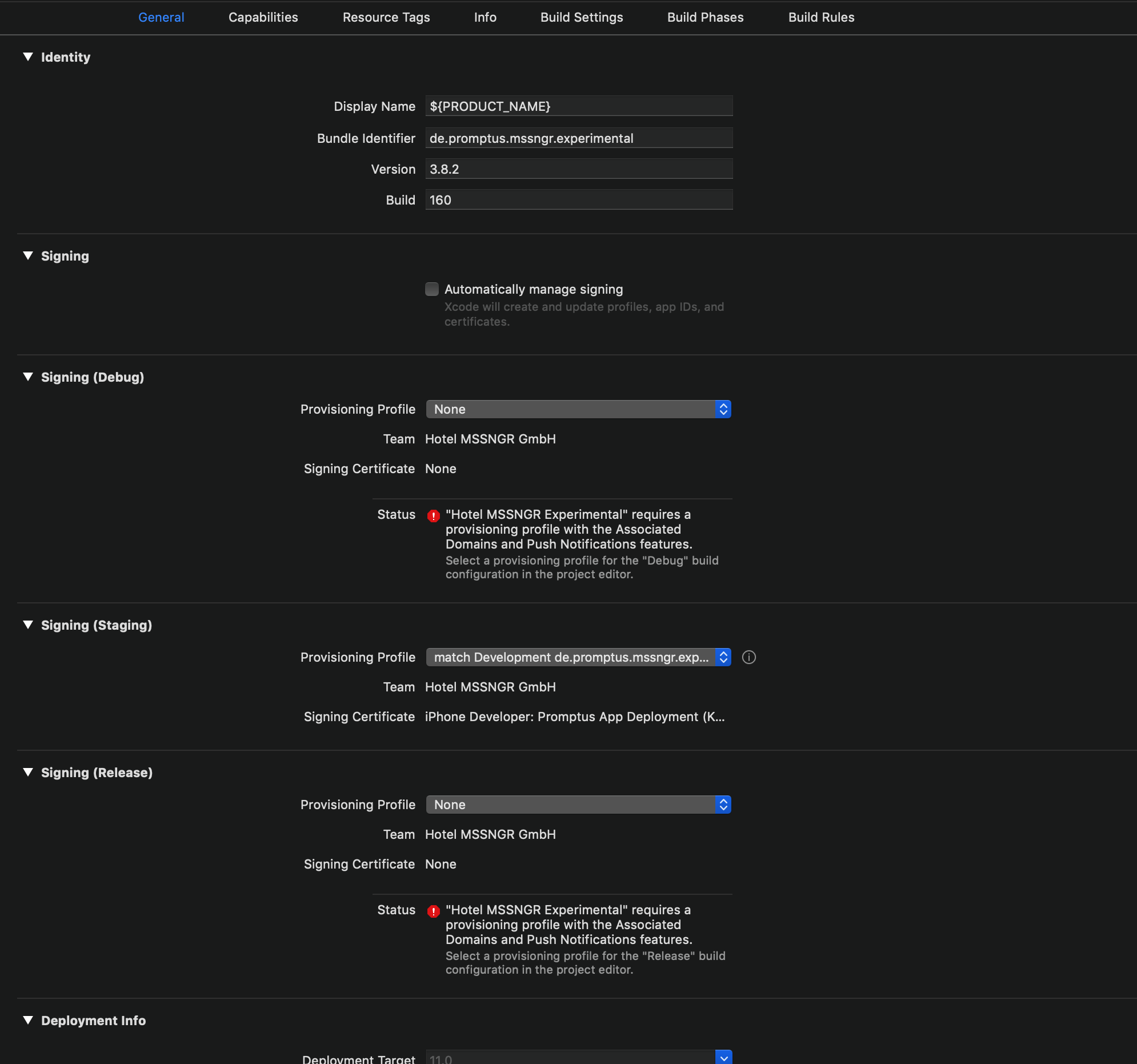Click the Staging provisioning profile info icon

pos(748,657)
